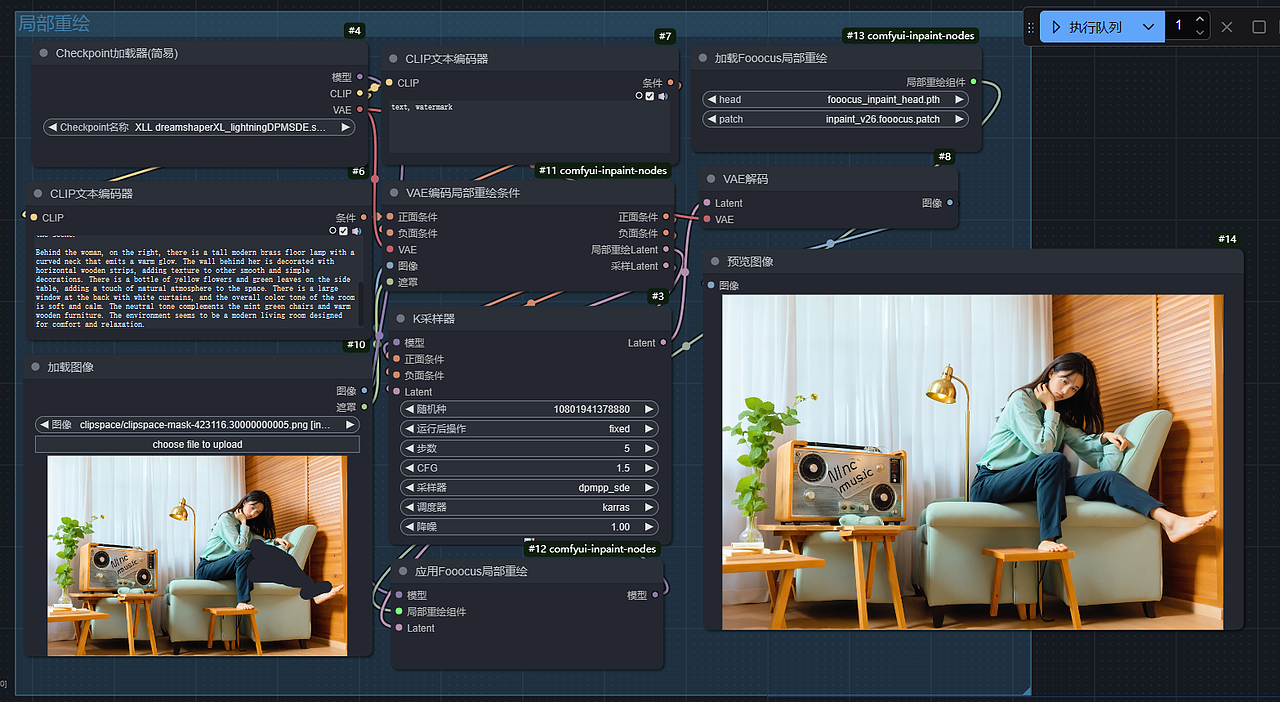Click the left arrow of the 降噪 widget

(409, 527)
